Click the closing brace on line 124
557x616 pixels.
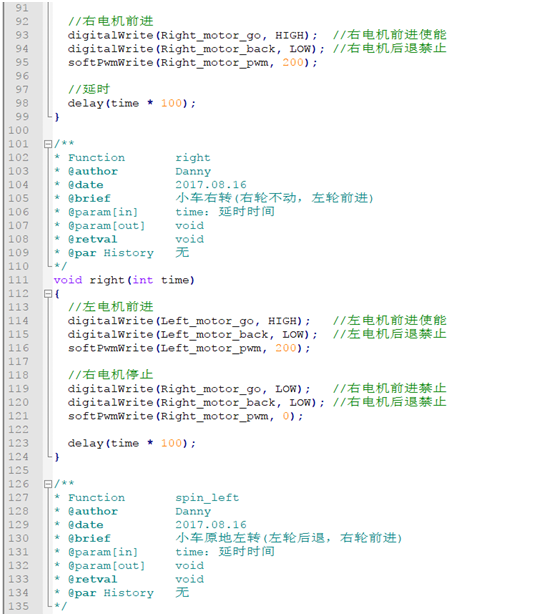pos(57,457)
